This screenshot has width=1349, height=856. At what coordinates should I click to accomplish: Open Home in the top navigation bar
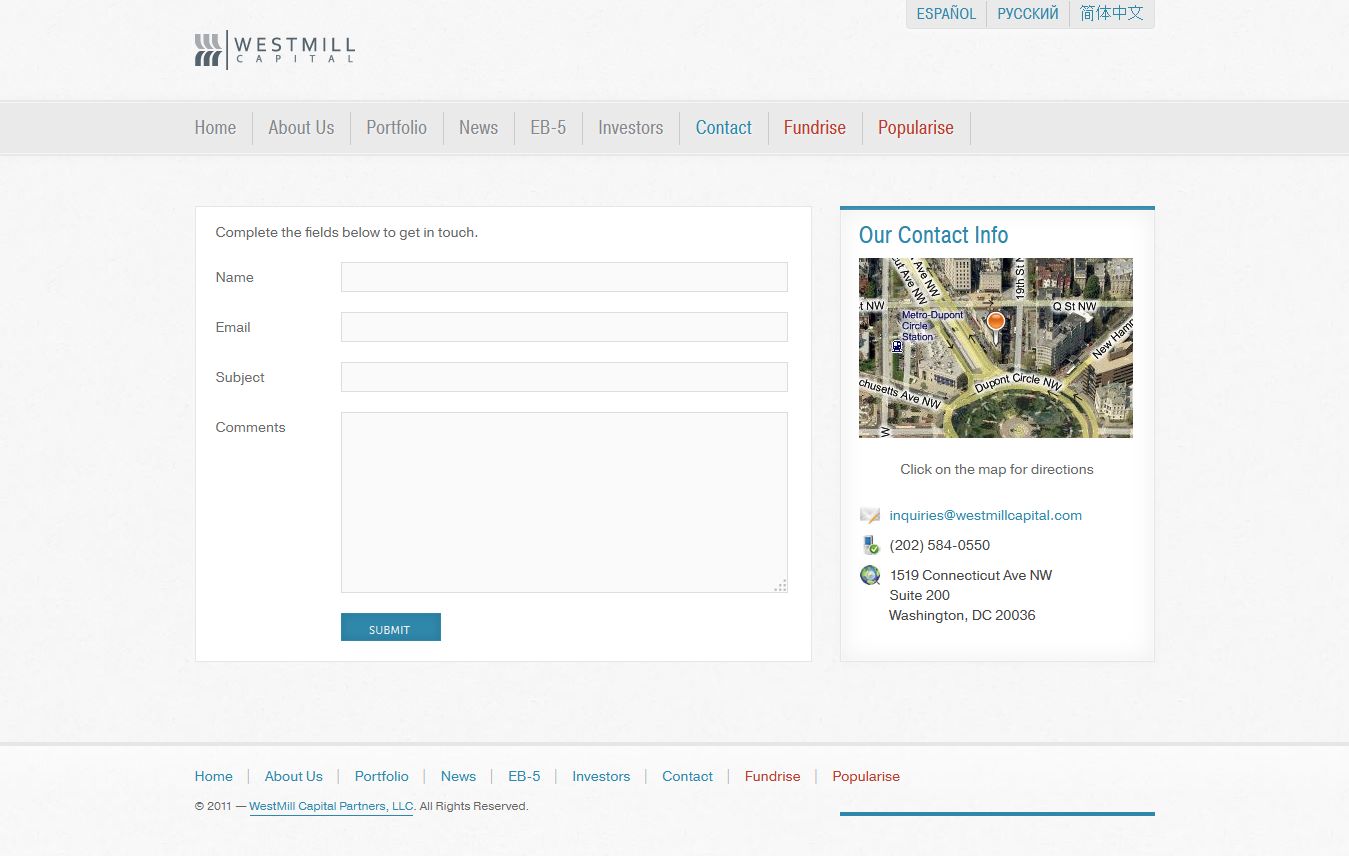pyautogui.click(x=215, y=128)
